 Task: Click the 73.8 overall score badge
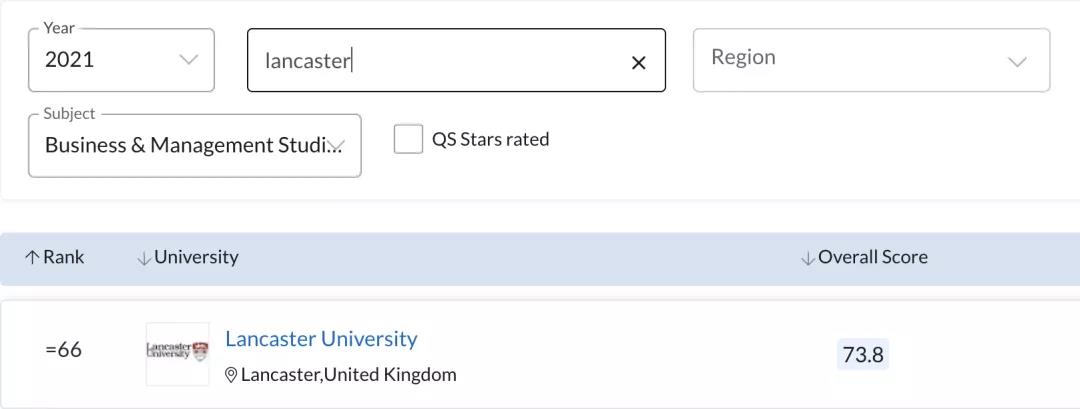point(863,355)
